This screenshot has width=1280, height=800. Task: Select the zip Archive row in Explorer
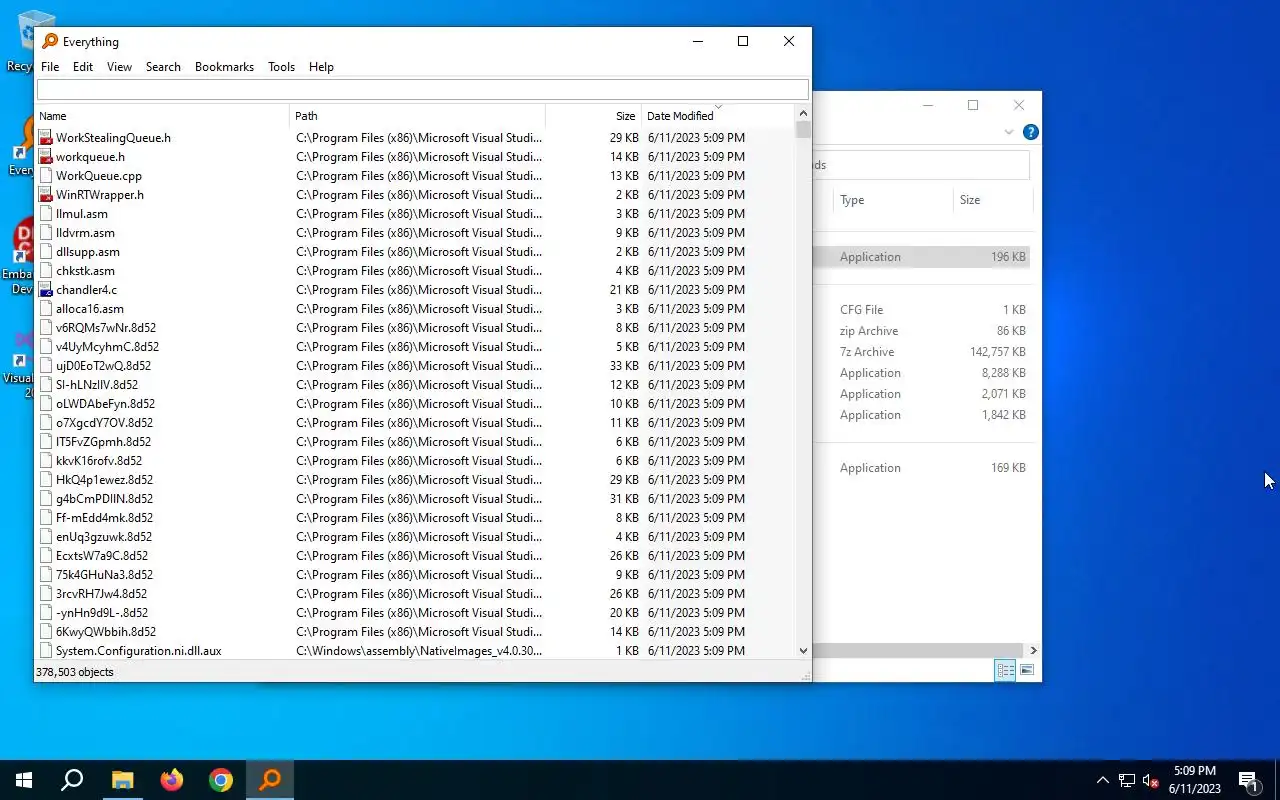coord(921,331)
